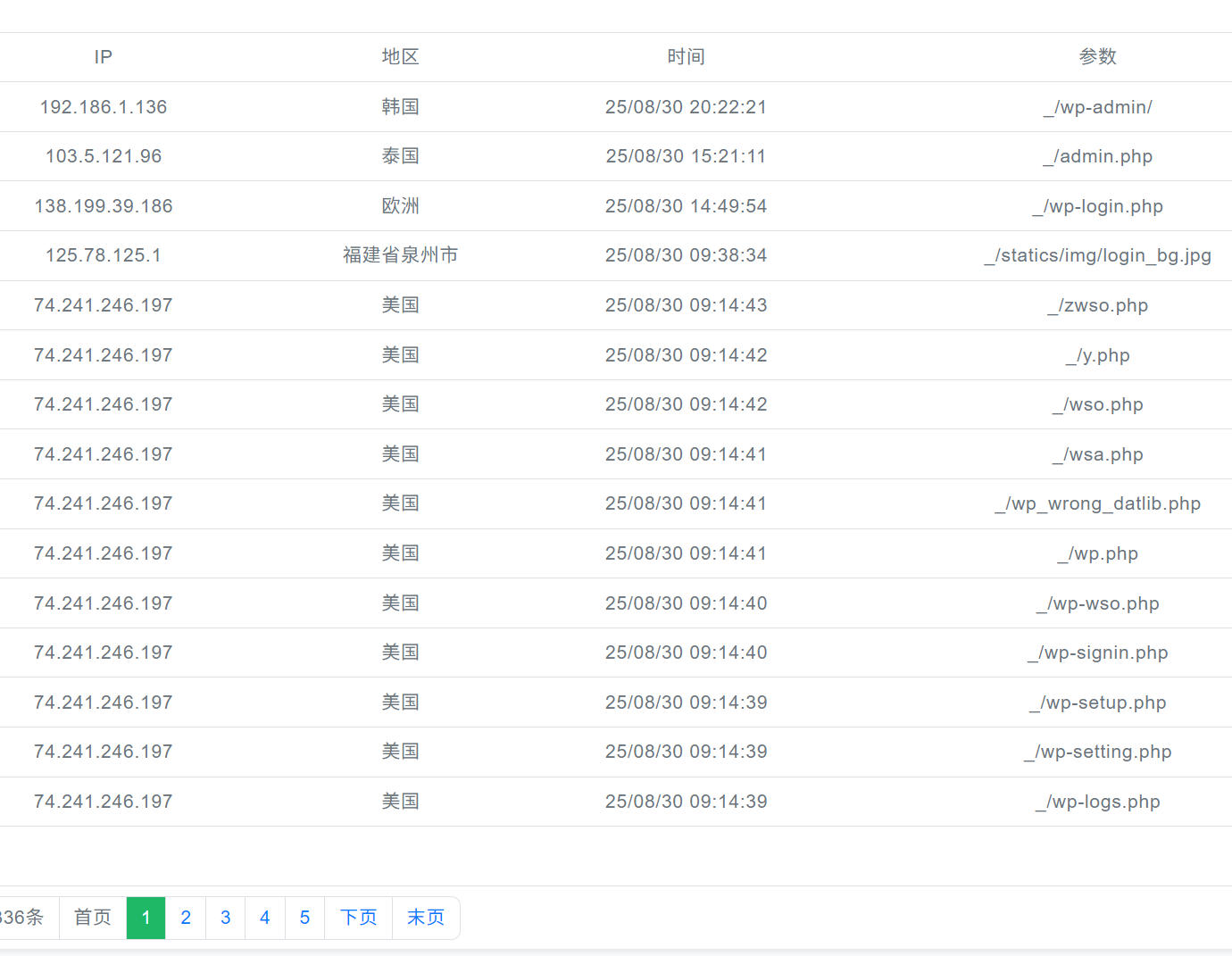The image size is (1232, 956).
Task: Click the _/wp-login.php parameter
Action: [x=1100, y=206]
